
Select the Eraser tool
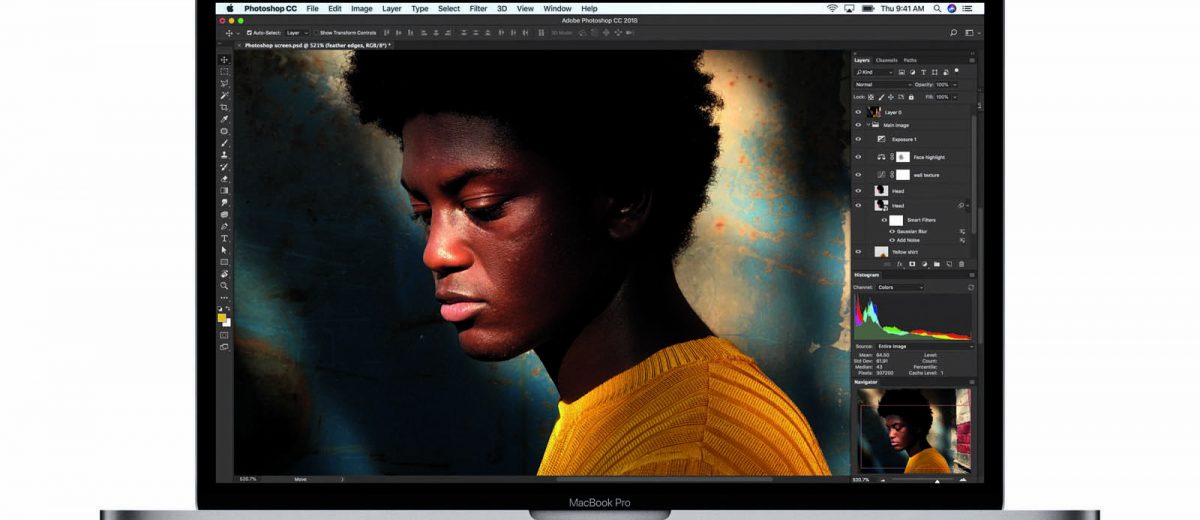point(224,179)
